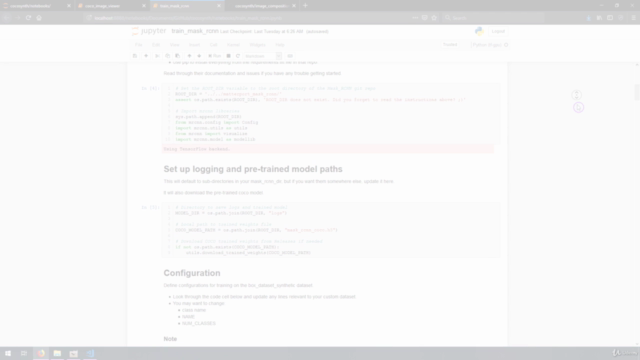Viewport: 640px width, 360px height.
Task: Click the Configuration heading
Action: [x=192, y=273]
